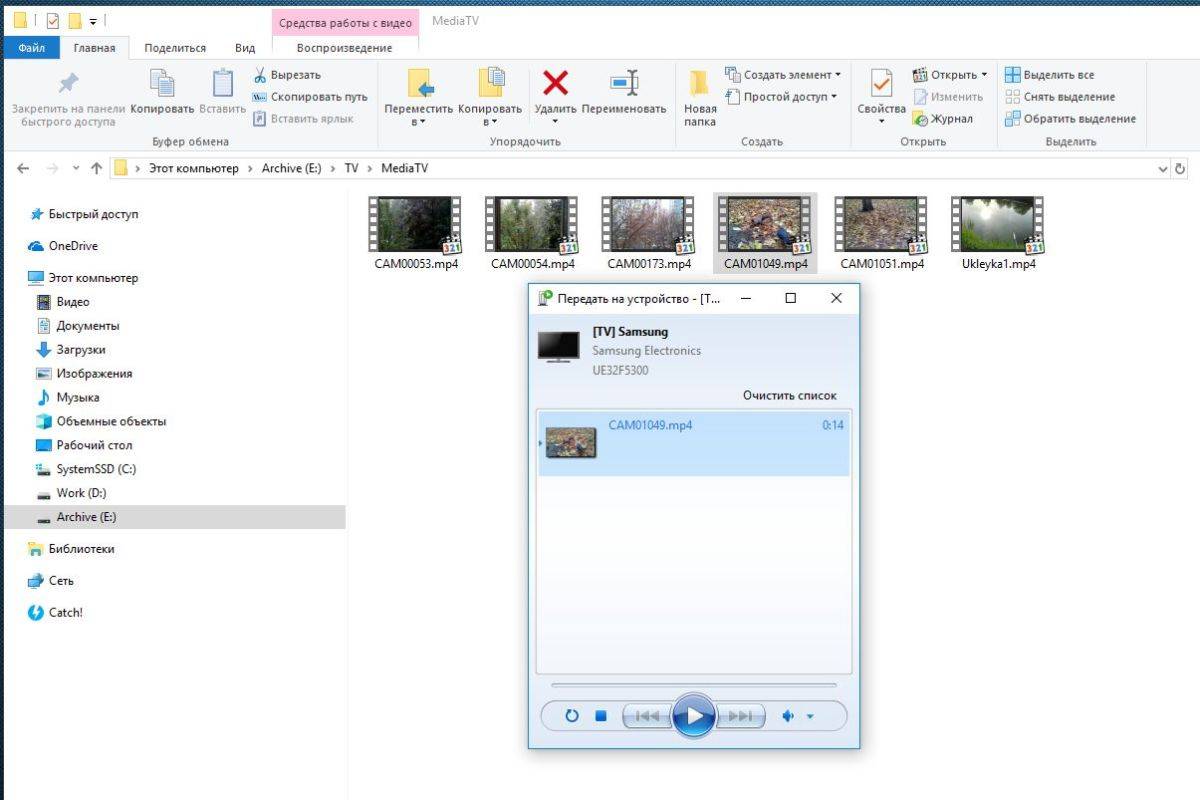Stop playback with the square stop button
1200x800 pixels.
point(601,716)
